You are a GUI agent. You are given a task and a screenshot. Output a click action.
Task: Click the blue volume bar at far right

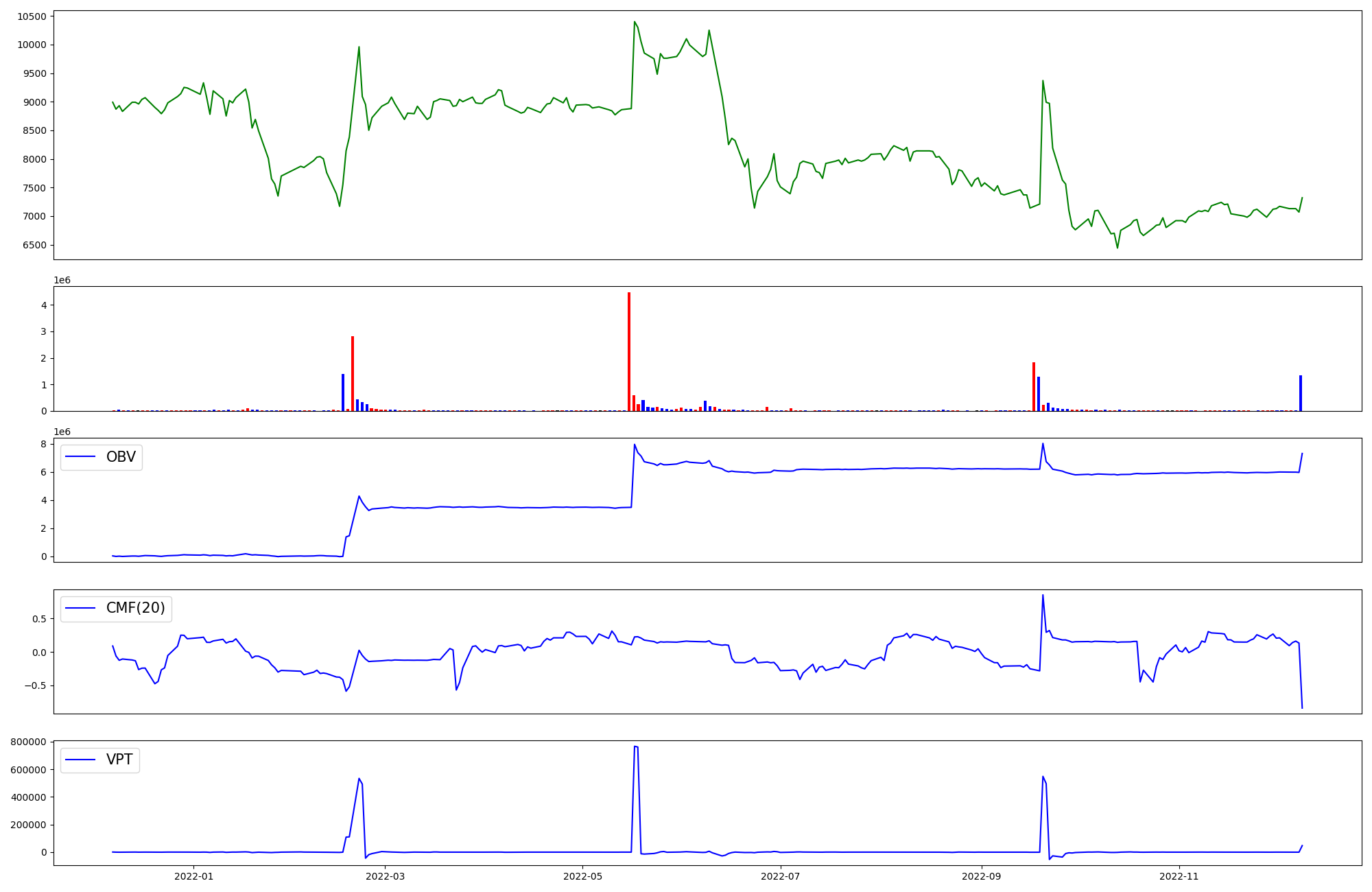point(1300,392)
